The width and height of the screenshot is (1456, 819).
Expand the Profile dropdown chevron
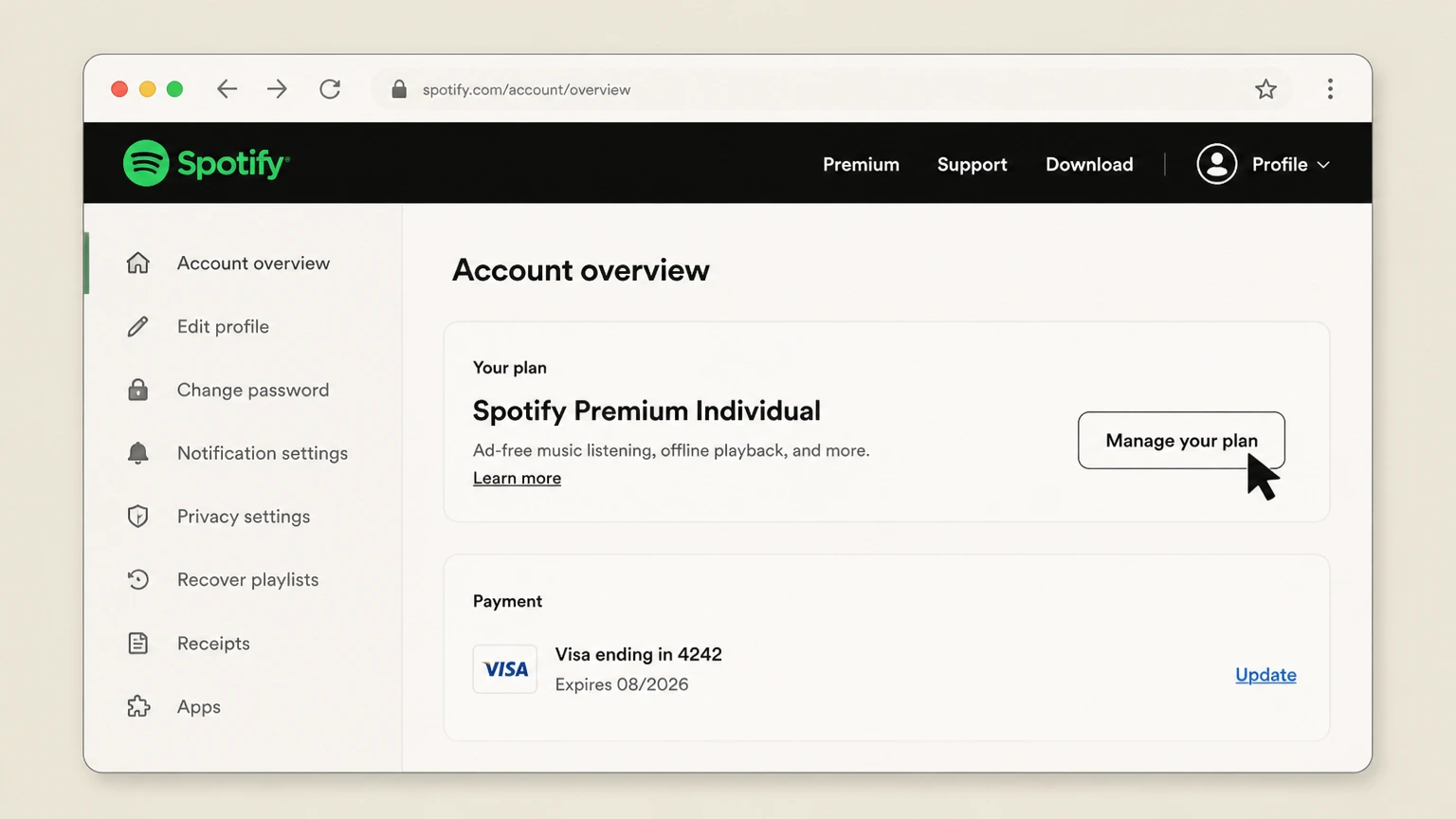1323,165
